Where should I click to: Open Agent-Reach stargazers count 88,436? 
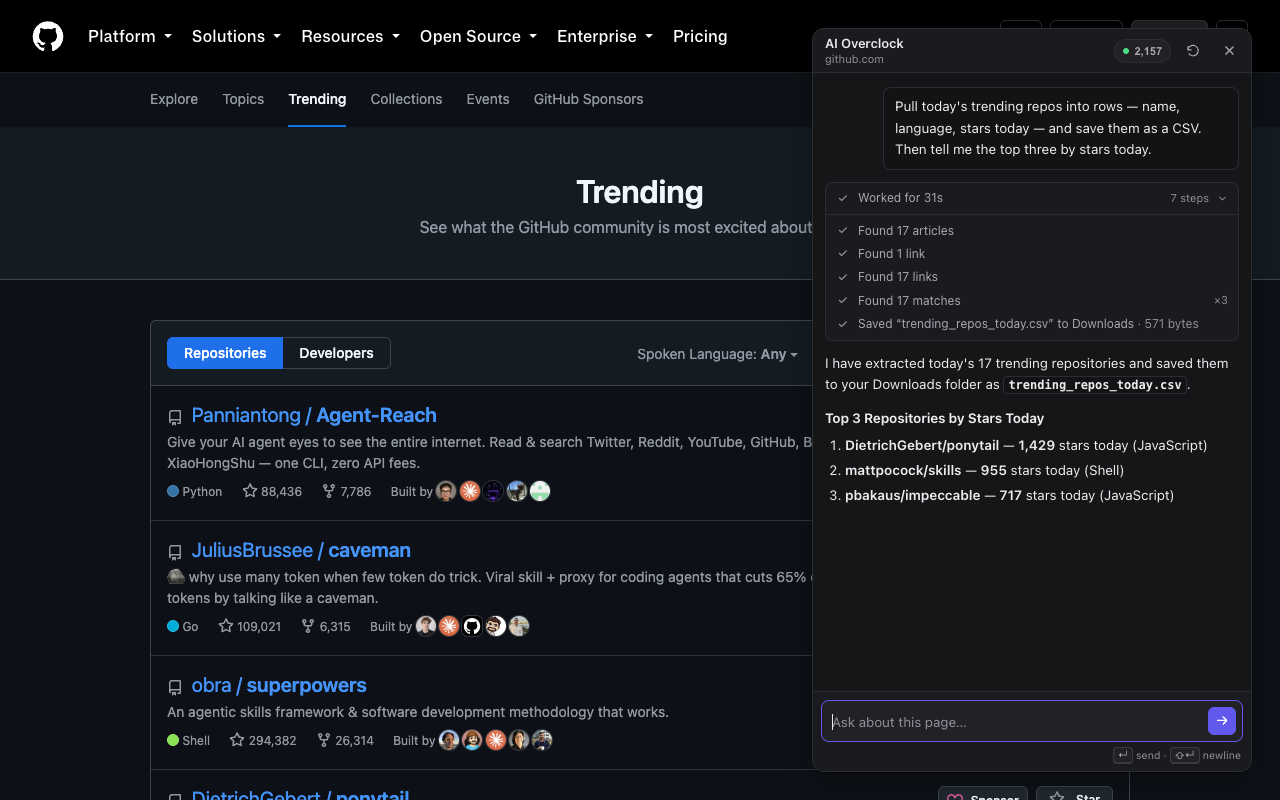click(x=272, y=491)
